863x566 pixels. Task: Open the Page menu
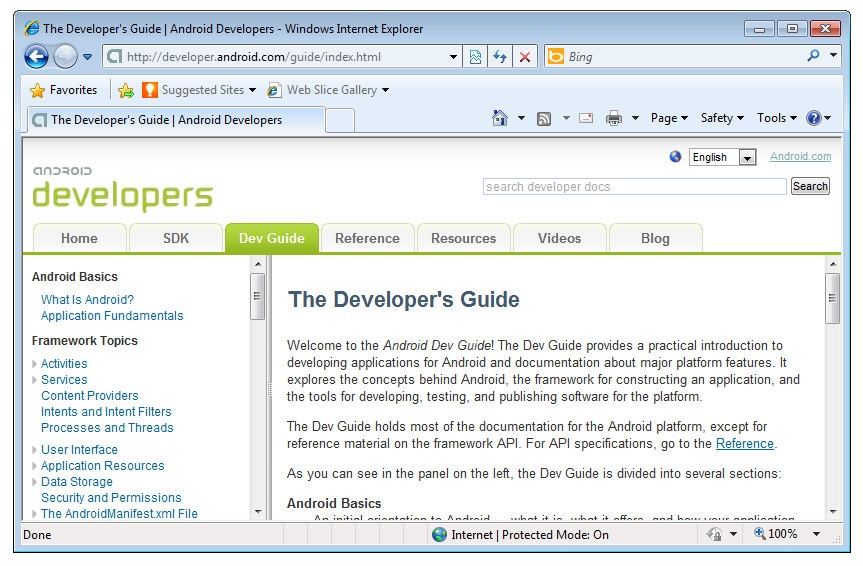click(x=669, y=118)
